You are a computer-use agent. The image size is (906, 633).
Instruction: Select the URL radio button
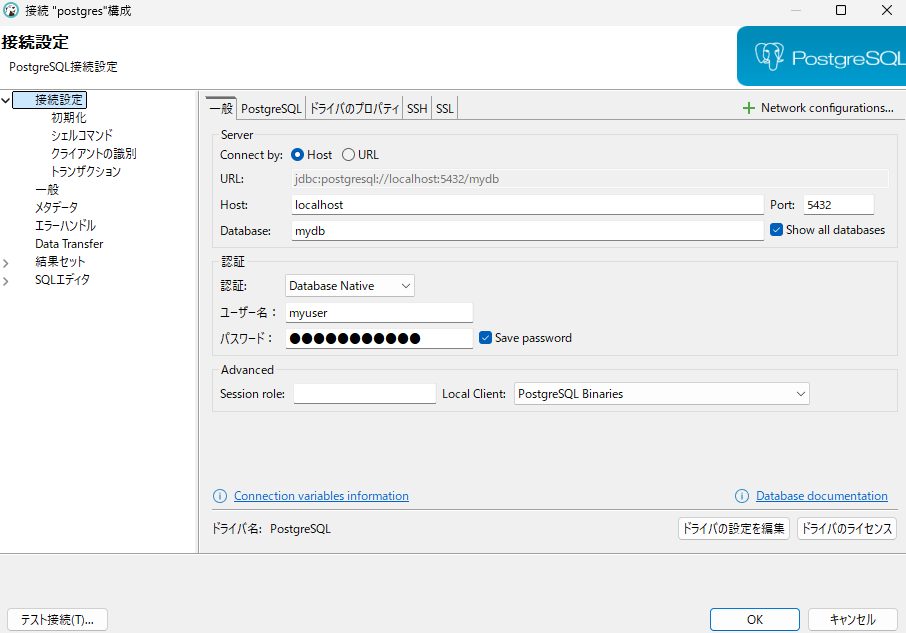point(348,155)
